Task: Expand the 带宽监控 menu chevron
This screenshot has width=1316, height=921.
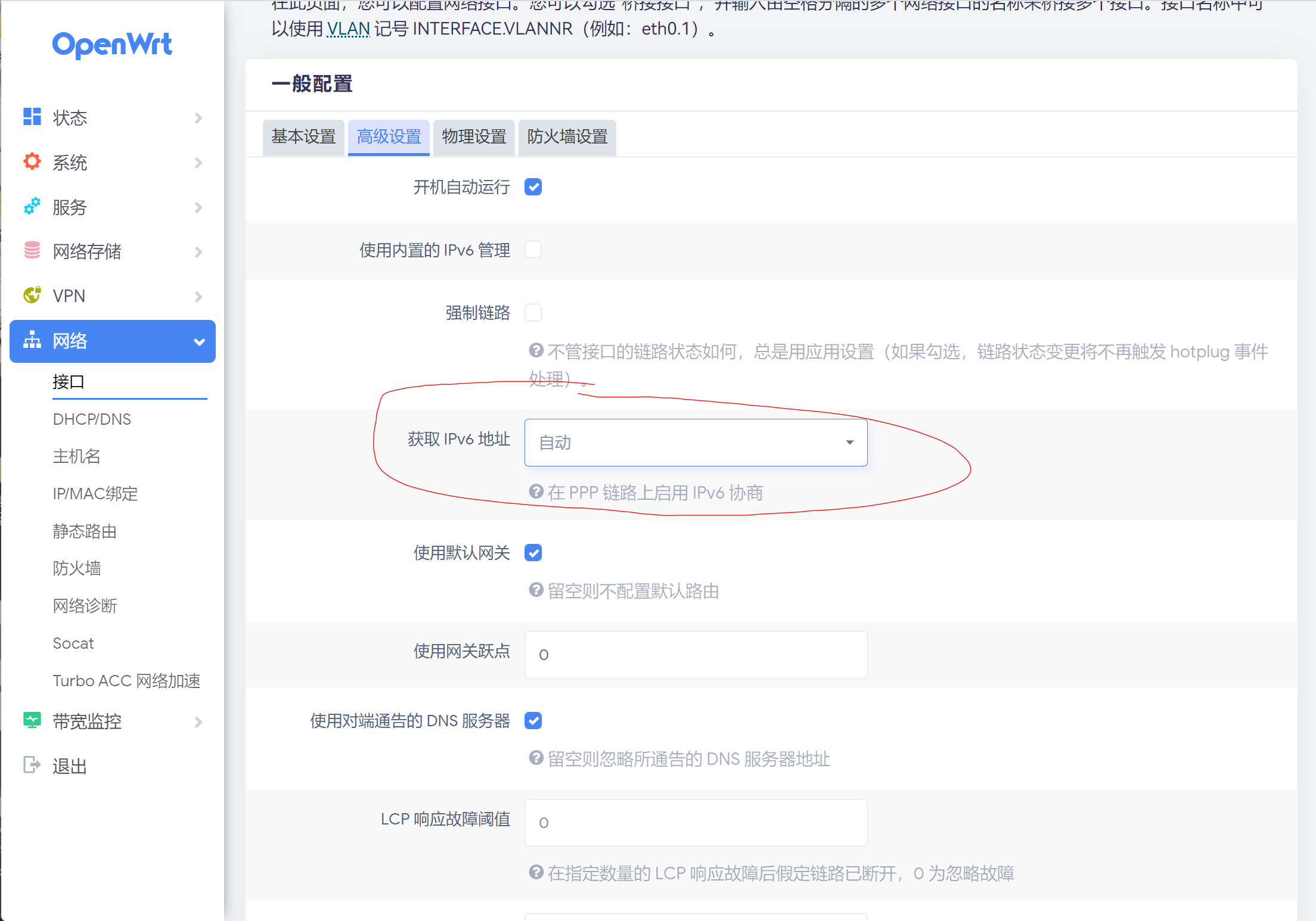Action: click(x=198, y=722)
